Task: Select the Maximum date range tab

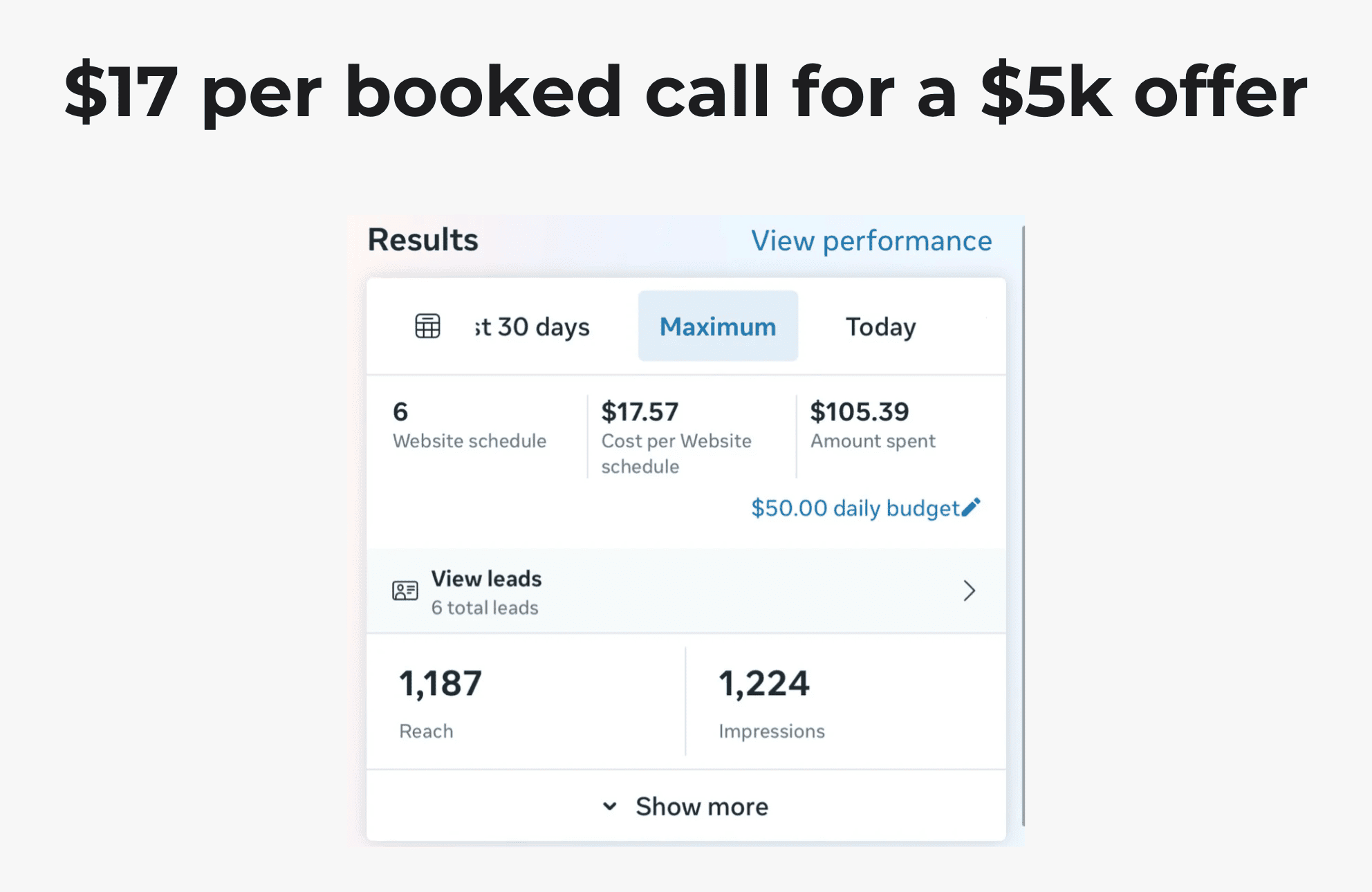Action: click(x=717, y=326)
